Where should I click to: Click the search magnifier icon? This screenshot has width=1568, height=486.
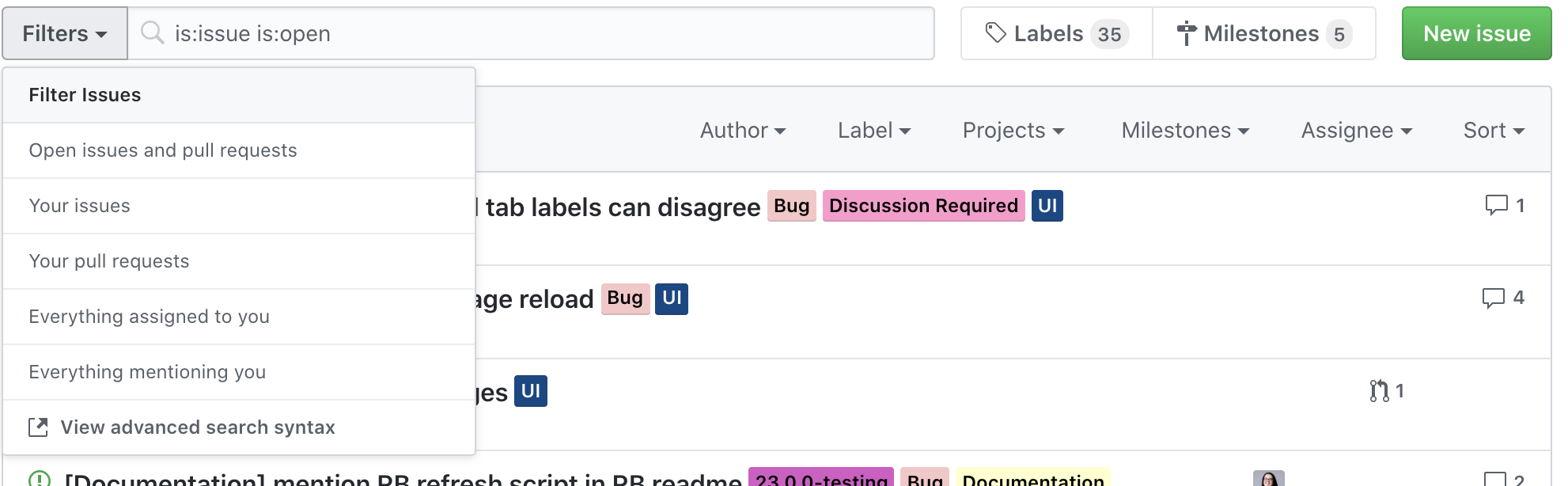point(151,32)
